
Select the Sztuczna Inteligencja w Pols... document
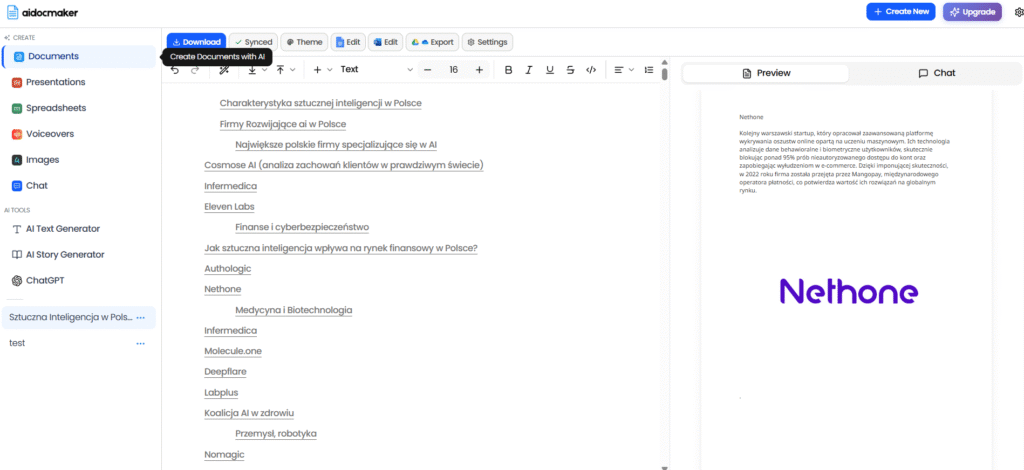click(71, 317)
